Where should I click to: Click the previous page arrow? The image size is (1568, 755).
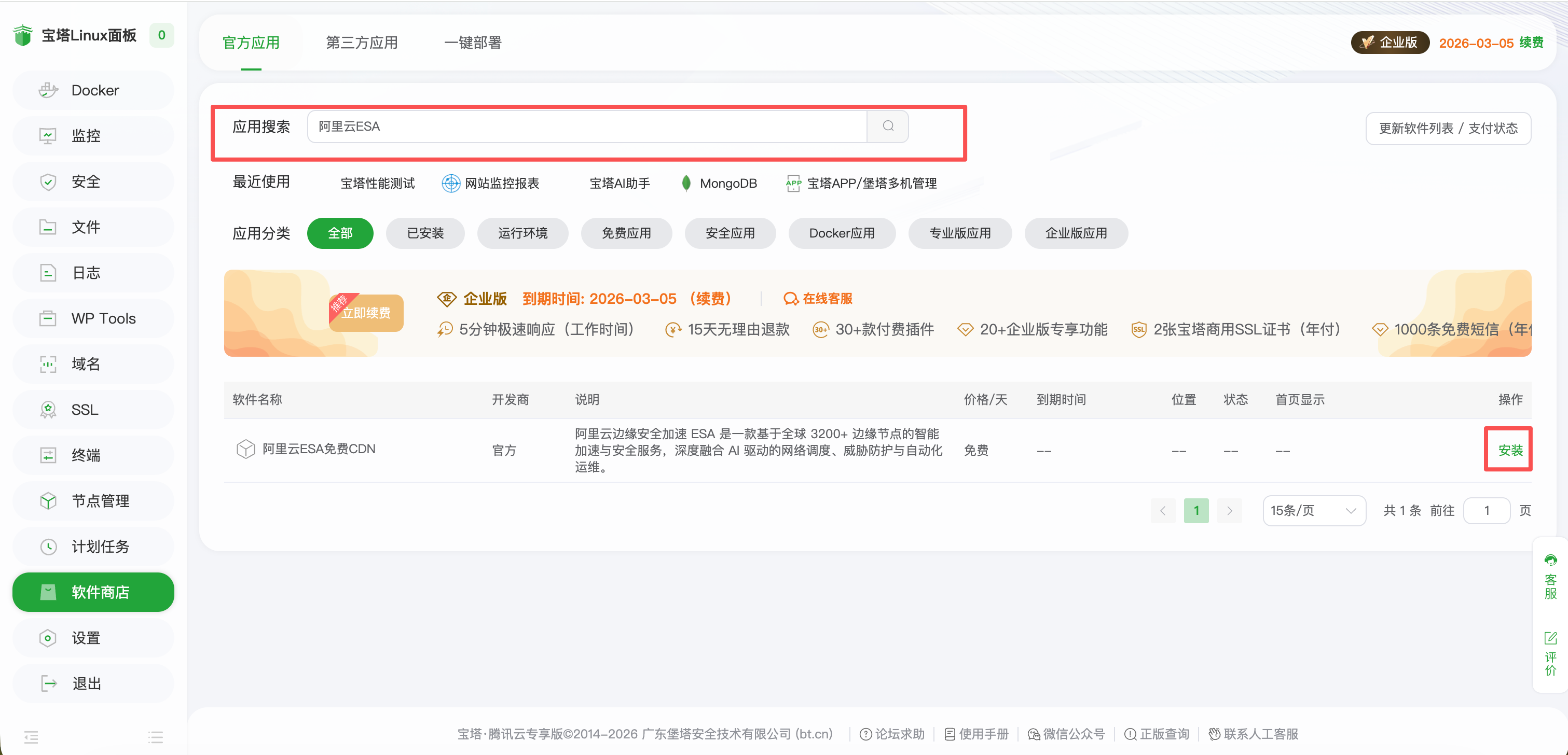[1162, 510]
